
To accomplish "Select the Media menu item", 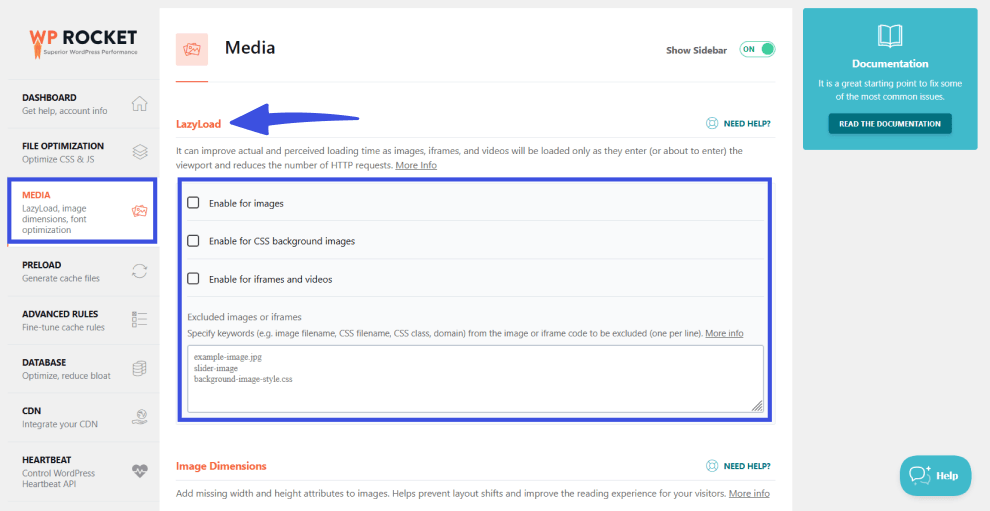I will pos(82,212).
